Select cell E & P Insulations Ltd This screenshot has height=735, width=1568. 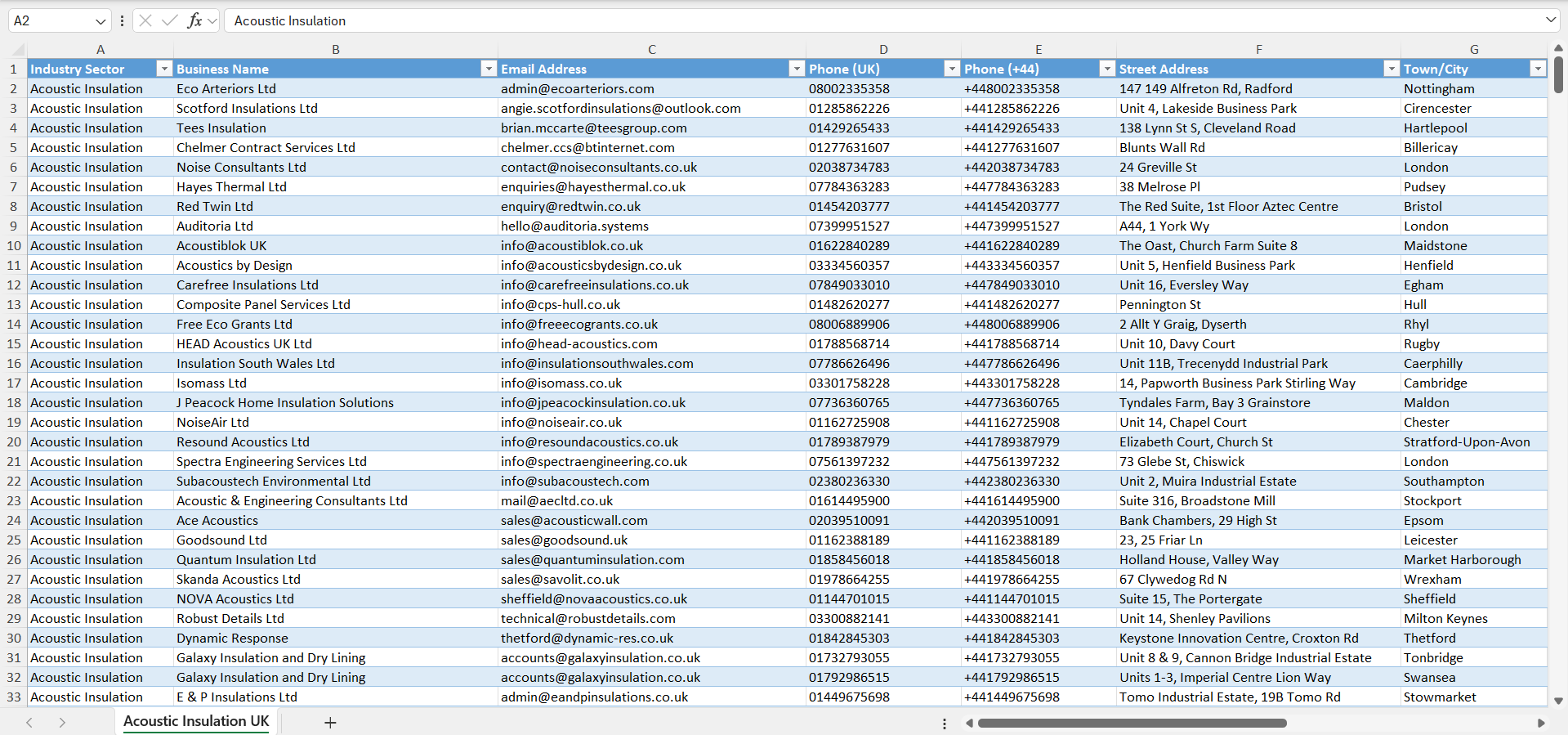click(x=336, y=697)
